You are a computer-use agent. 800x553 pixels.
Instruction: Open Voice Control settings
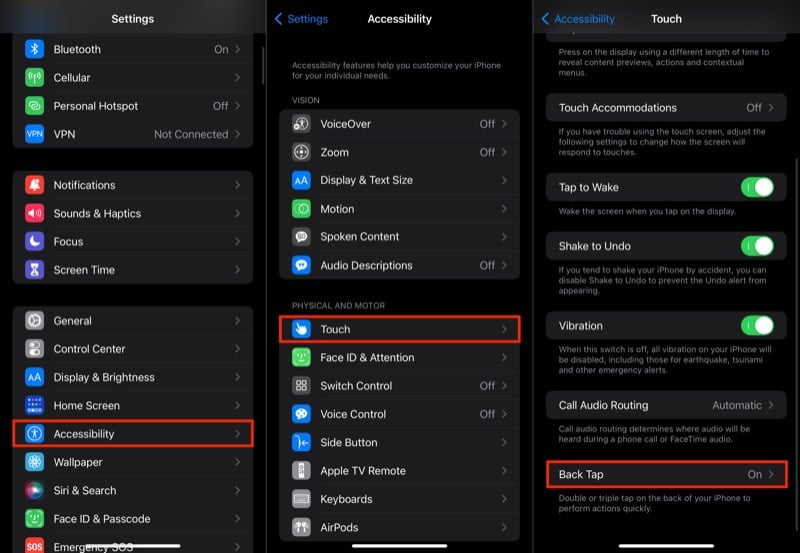[399, 414]
